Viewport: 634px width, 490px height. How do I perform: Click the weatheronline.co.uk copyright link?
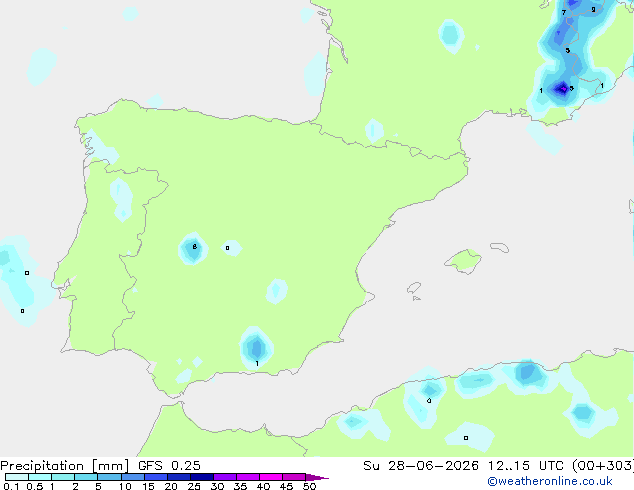[x=549, y=481]
